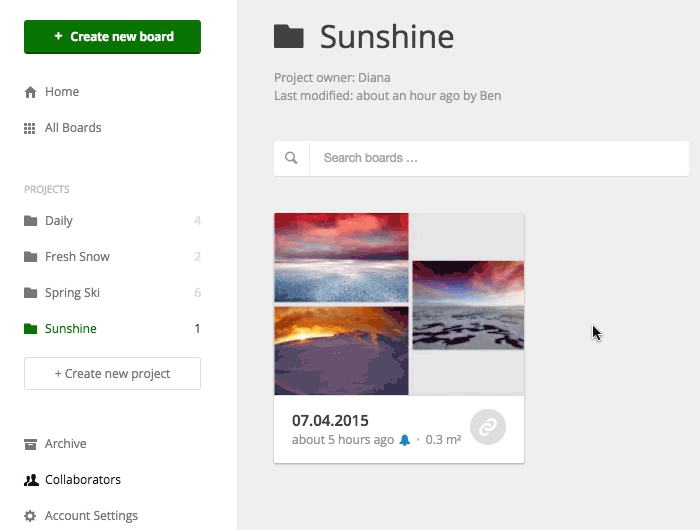Open the red sky ocean thumbnail
This screenshot has width=700, height=530.
coord(342,258)
